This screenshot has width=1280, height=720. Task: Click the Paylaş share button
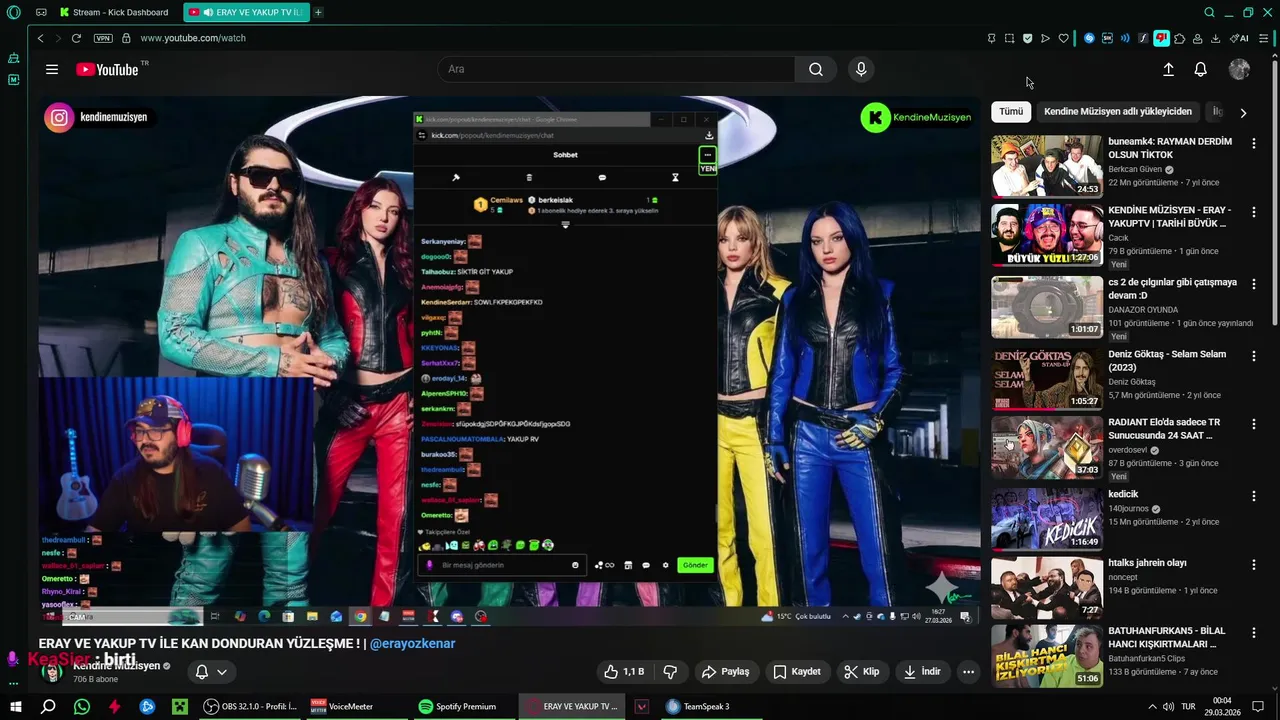pos(725,672)
